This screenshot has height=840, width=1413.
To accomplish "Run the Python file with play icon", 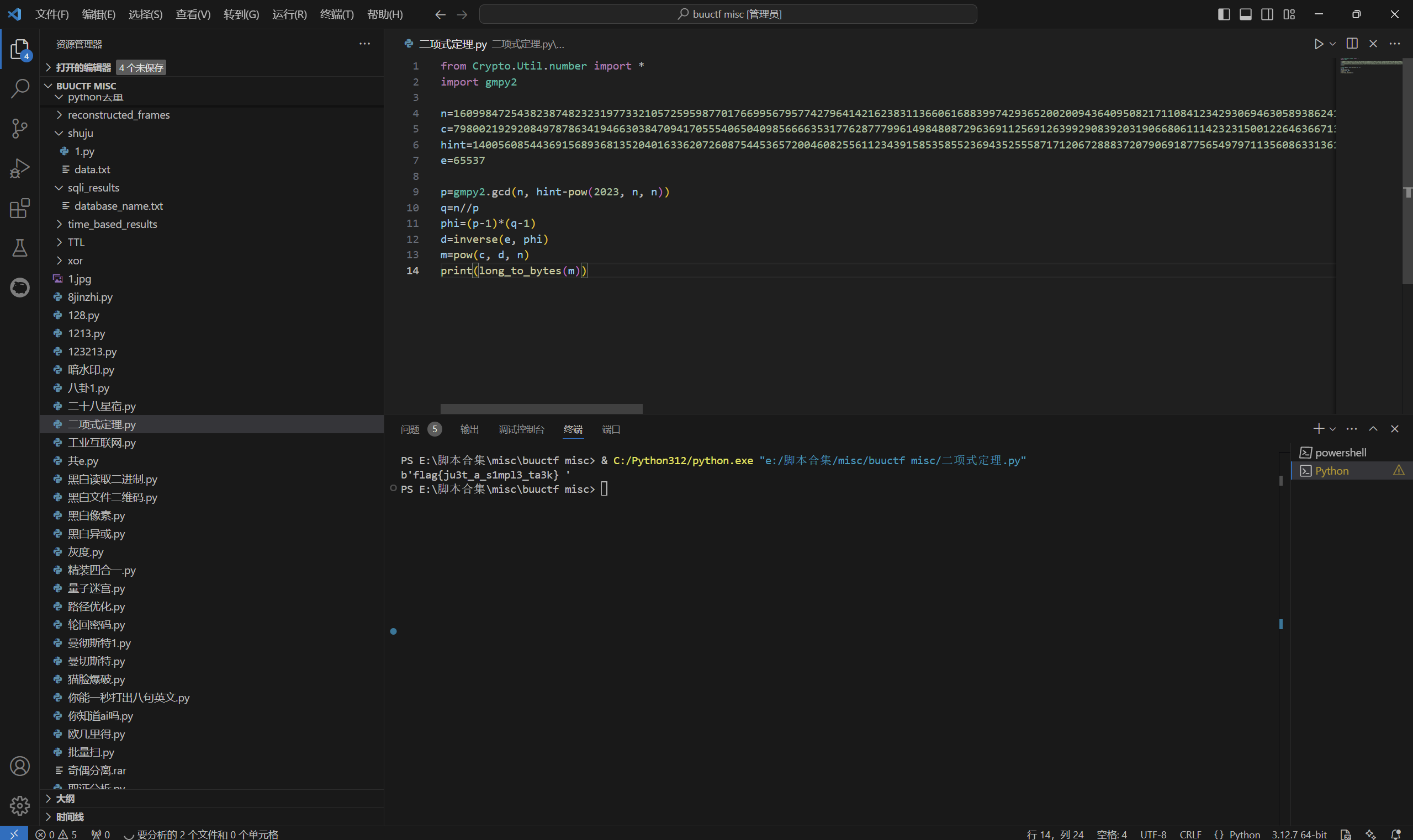I will pyautogui.click(x=1319, y=44).
